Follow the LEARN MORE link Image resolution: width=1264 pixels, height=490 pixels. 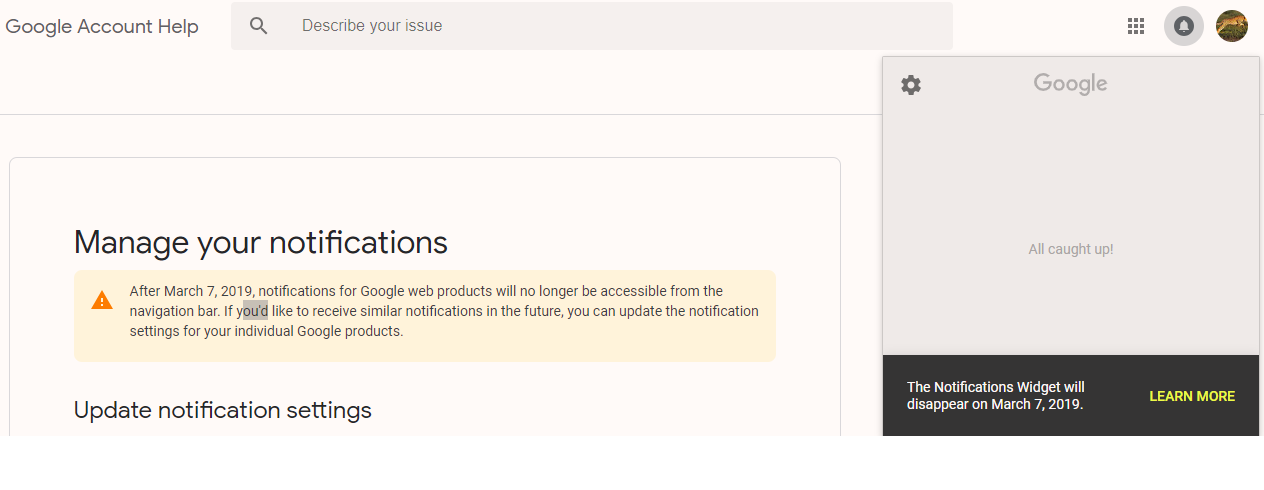(x=1192, y=397)
